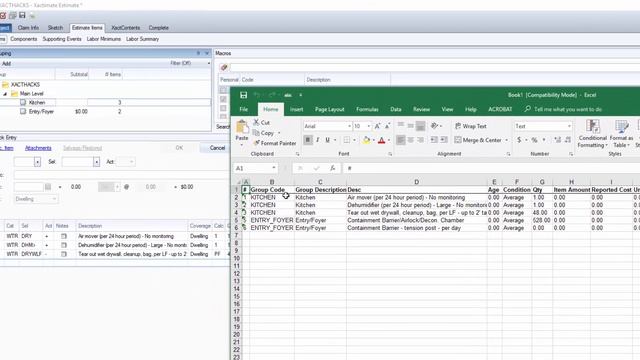Click the Format as Table icon
Image resolution: width=640 pixels, height=360 pixels.
click(621, 126)
